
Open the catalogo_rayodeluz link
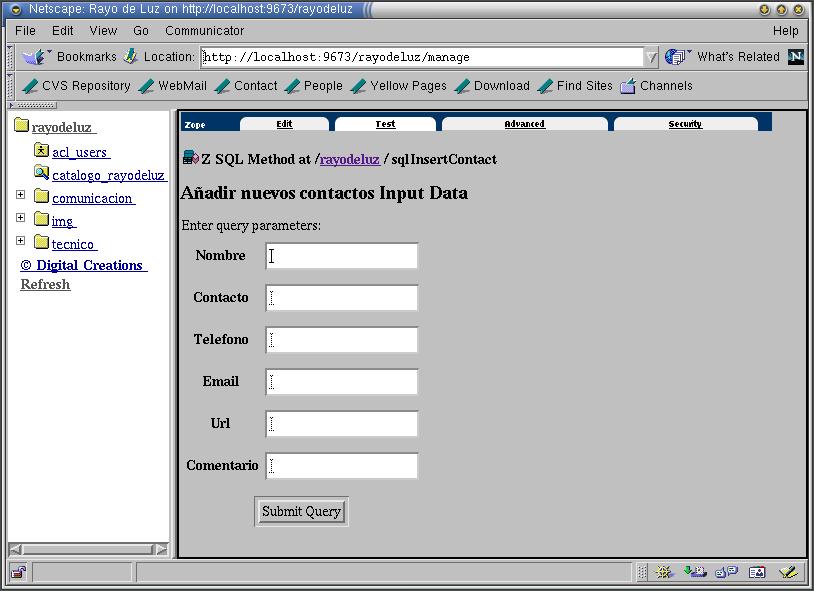pyautogui.click(x=108, y=175)
